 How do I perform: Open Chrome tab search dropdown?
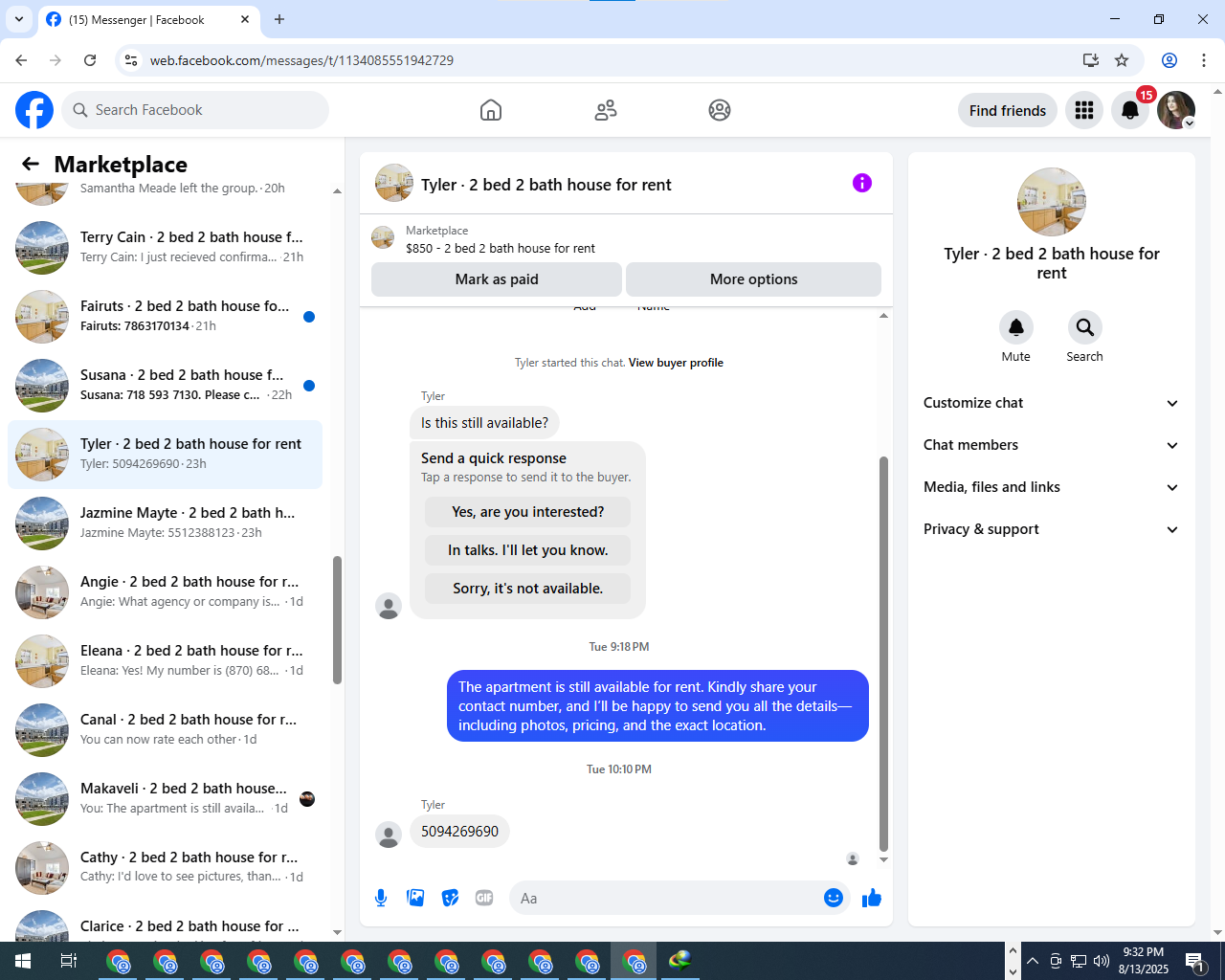click(18, 19)
